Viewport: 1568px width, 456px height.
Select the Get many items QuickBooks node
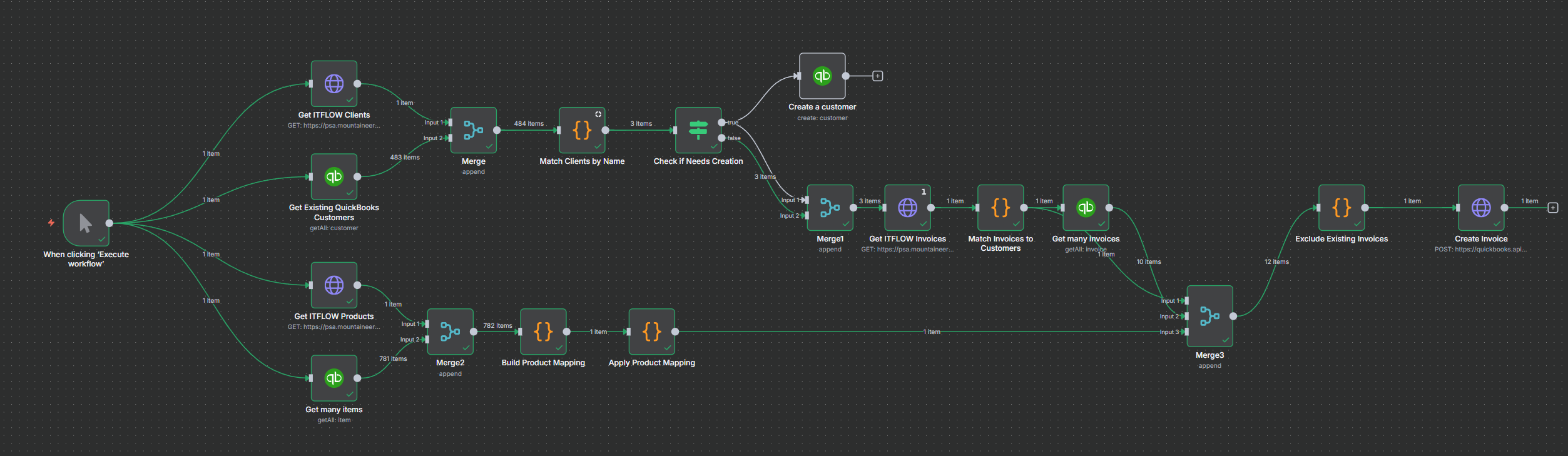(334, 378)
